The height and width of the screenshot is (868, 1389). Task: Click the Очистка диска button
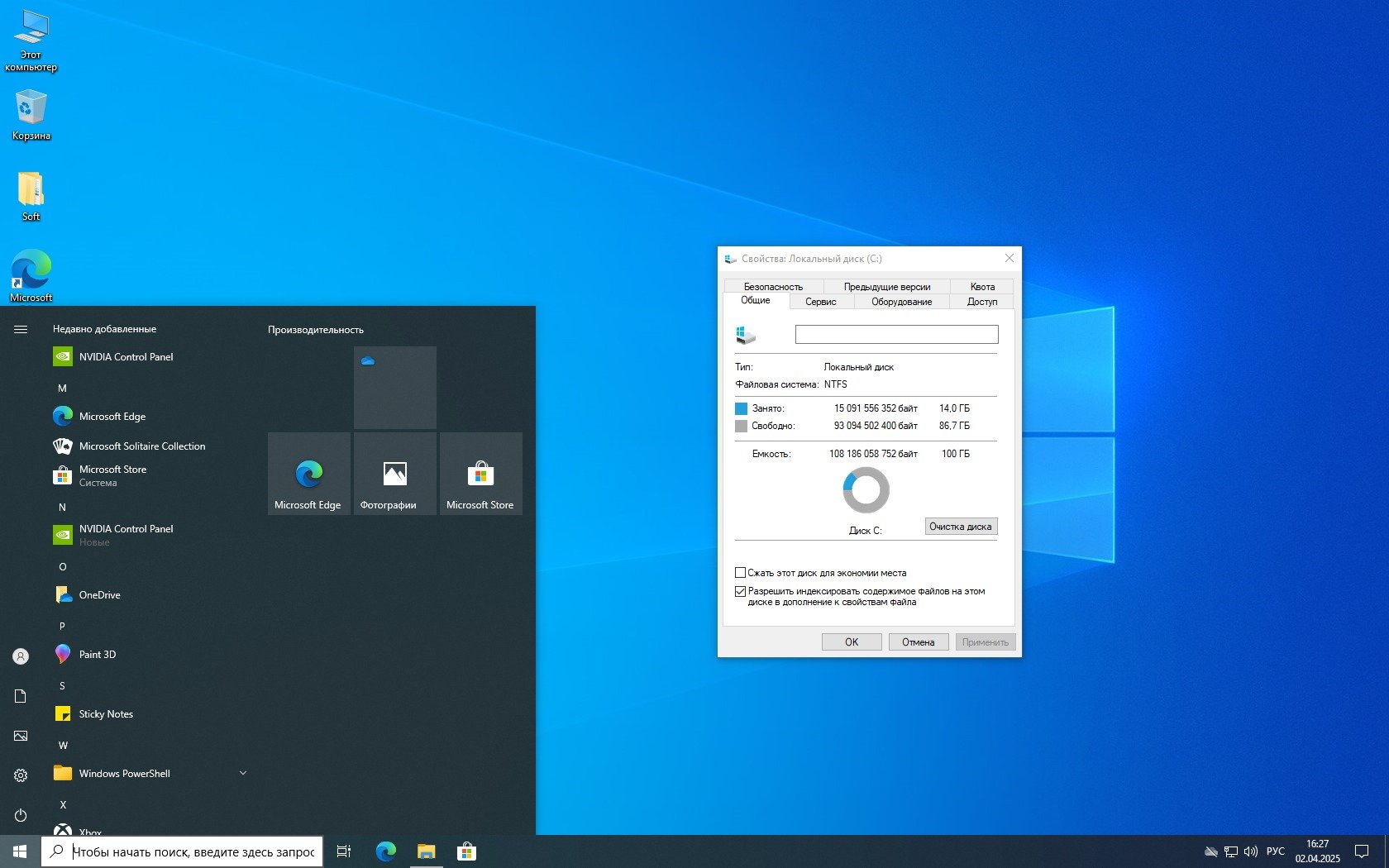pyautogui.click(x=960, y=527)
